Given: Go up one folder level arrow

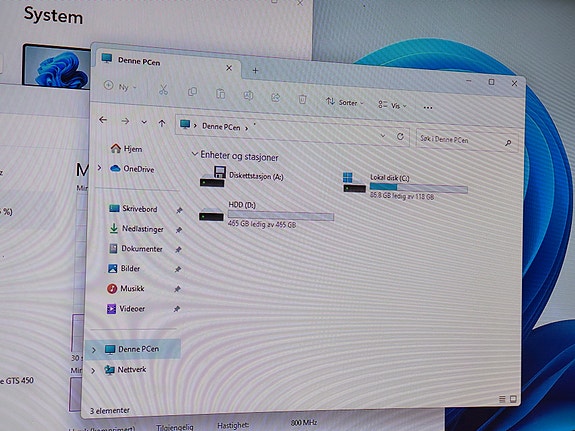Looking at the screenshot, I should [162, 123].
